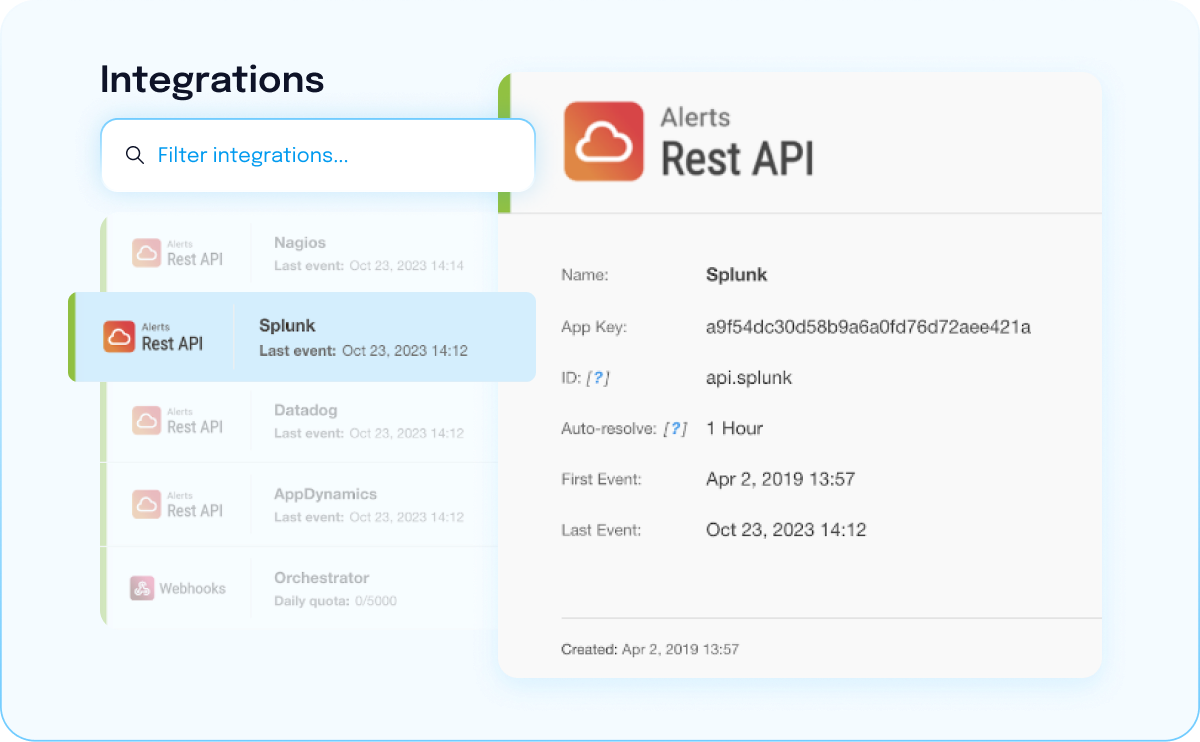
Task: Open the AppDynamics integration
Action: (325, 495)
